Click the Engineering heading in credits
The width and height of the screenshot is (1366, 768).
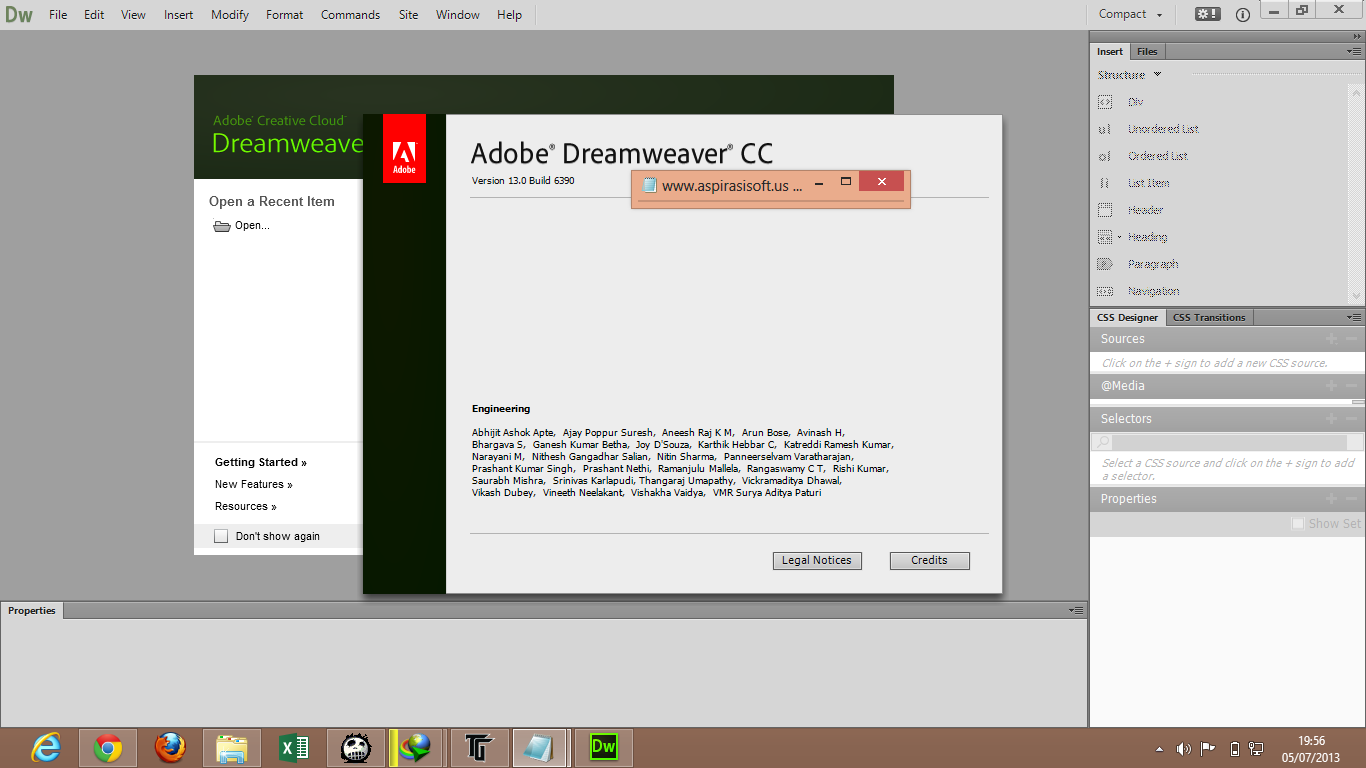[501, 409]
